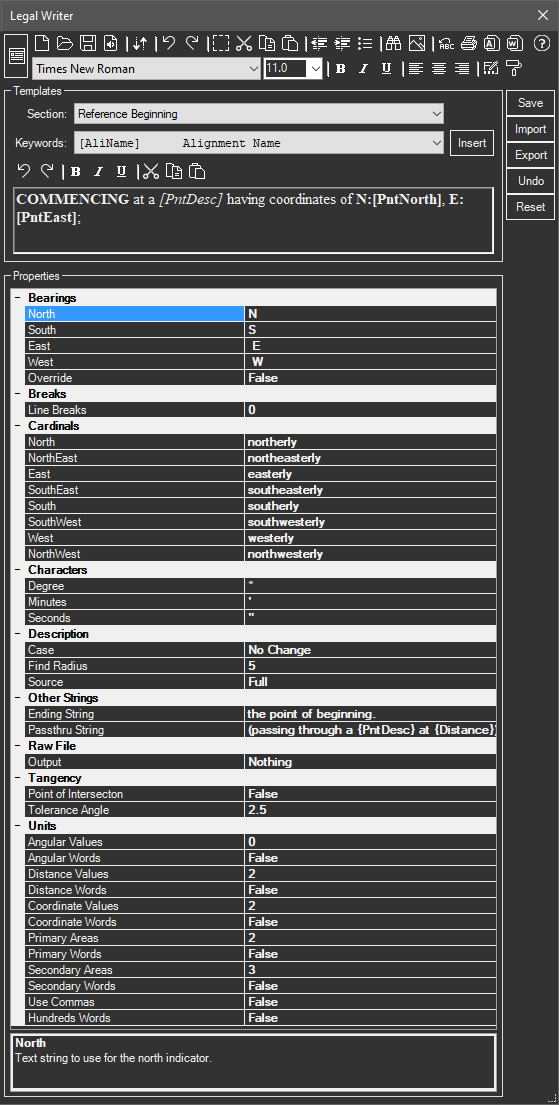The height and width of the screenshot is (1105, 559).
Task: Toggle Bold in the Templates toolbar
Action: (76, 171)
